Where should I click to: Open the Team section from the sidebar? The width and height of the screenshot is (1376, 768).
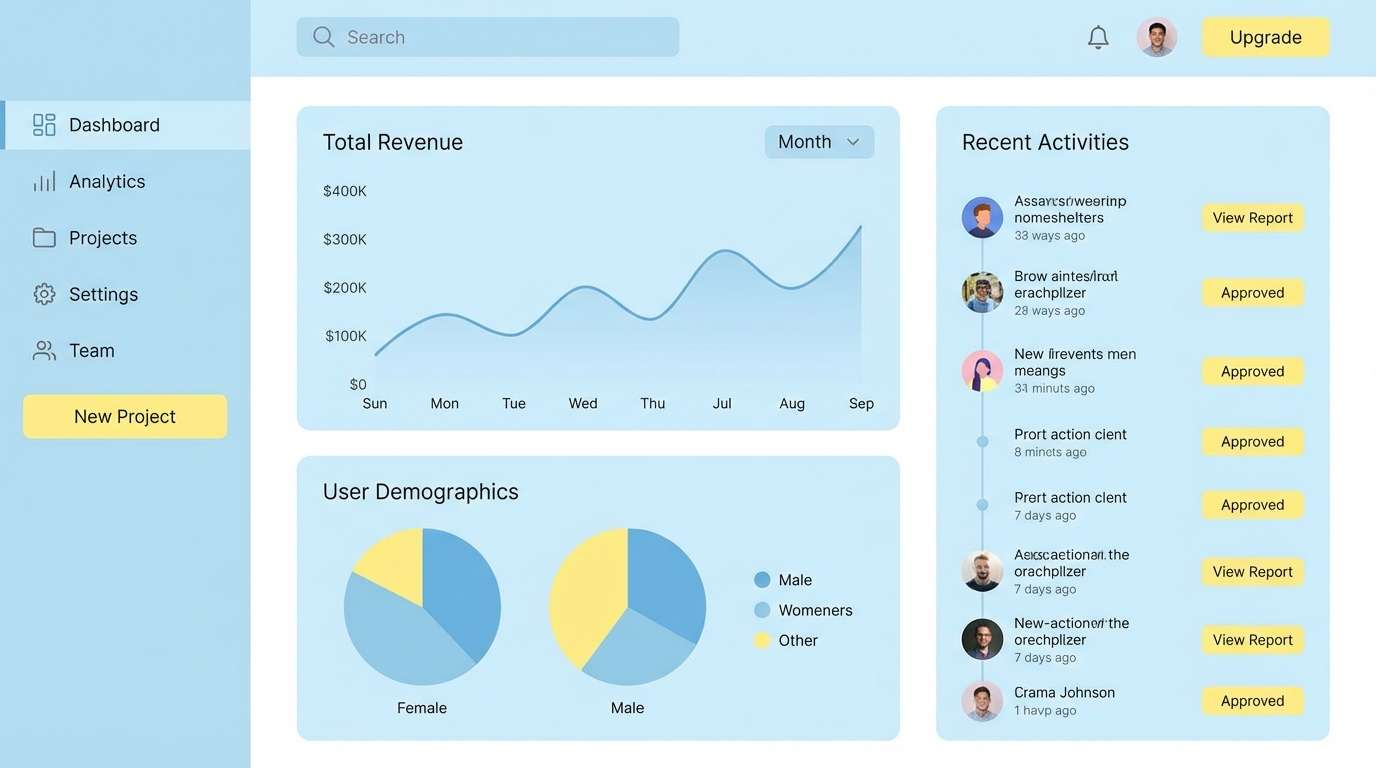91,350
